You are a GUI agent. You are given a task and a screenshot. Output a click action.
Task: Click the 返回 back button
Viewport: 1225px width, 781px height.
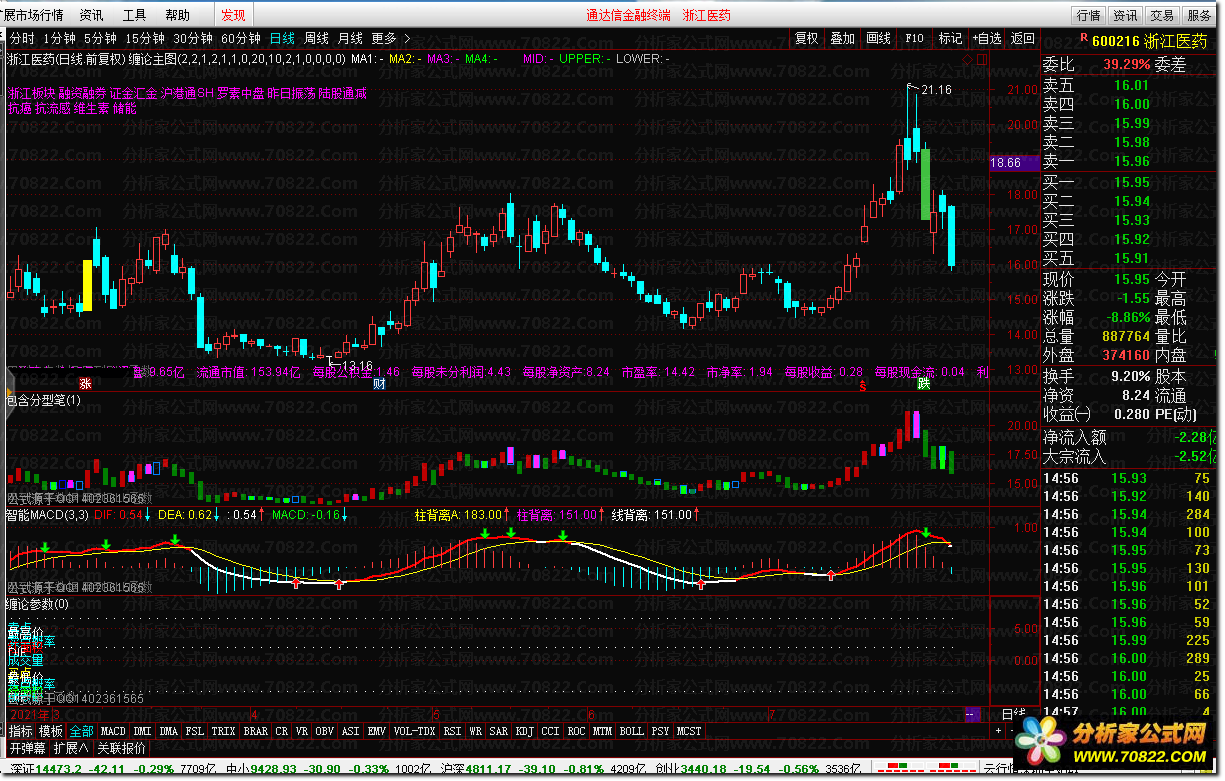pyautogui.click(x=1023, y=39)
